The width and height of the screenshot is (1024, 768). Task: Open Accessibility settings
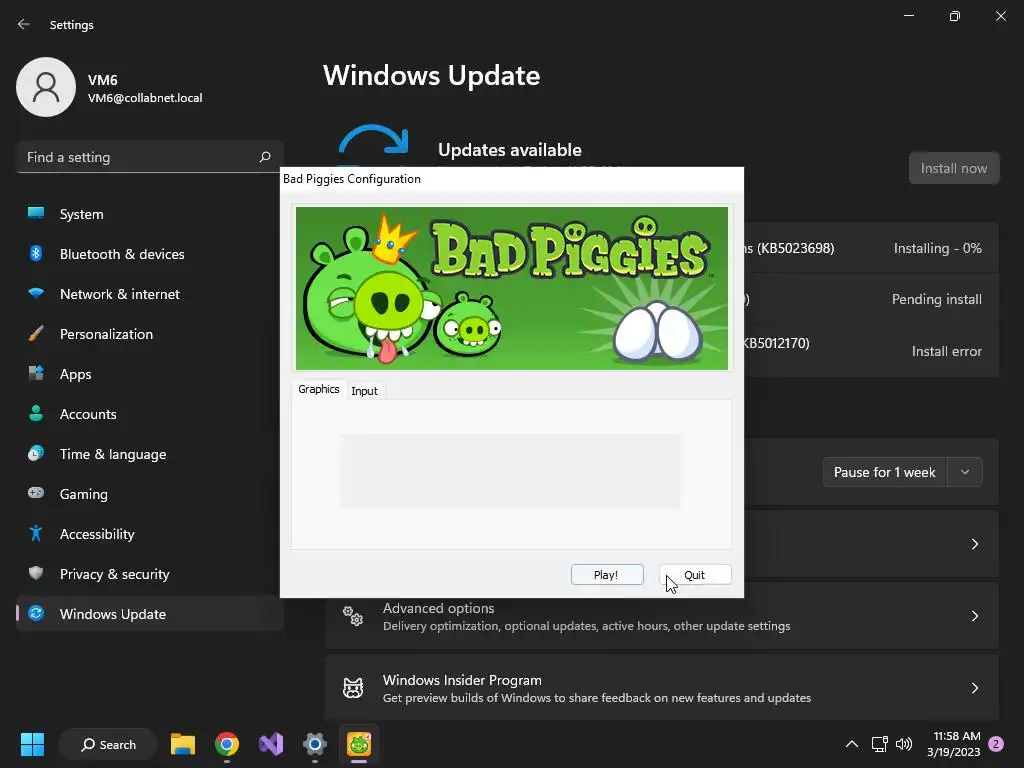tap(150, 534)
